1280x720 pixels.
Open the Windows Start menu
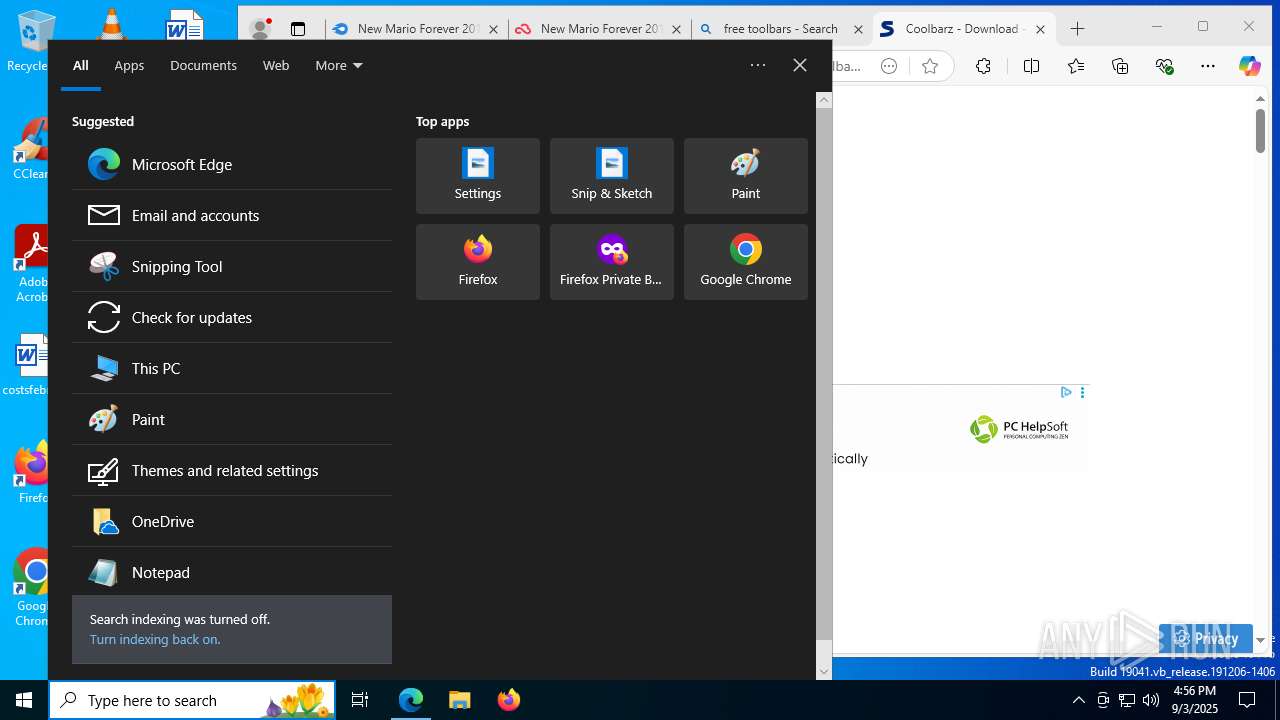24,700
